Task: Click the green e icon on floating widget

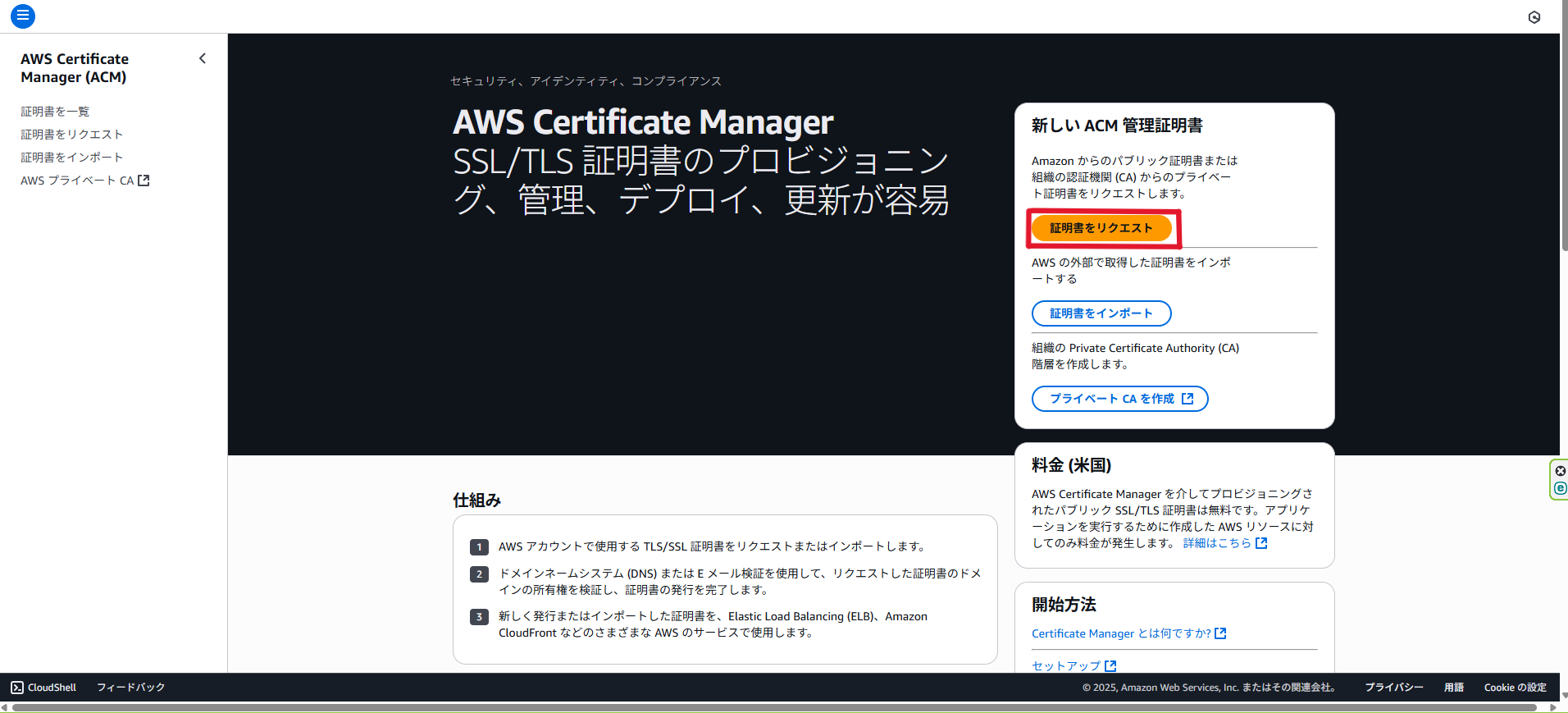Action: [1561, 488]
